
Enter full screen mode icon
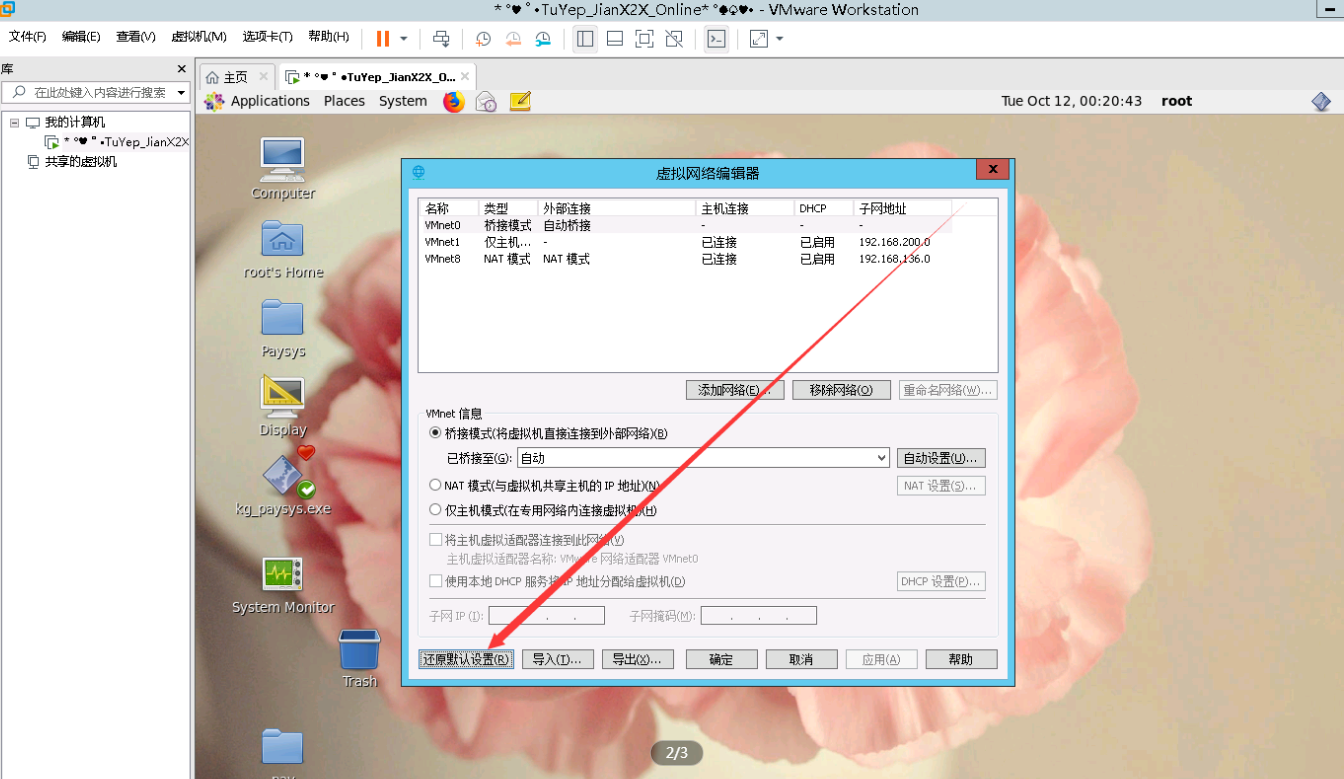click(x=645, y=38)
